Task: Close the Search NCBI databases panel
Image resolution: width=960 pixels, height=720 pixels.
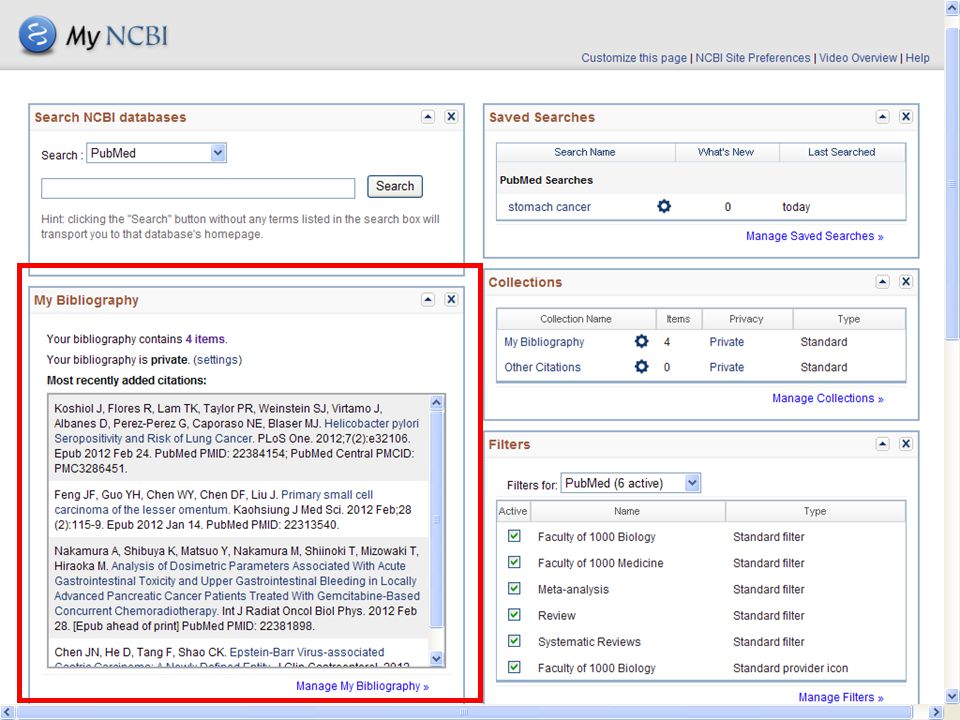Action: point(451,116)
